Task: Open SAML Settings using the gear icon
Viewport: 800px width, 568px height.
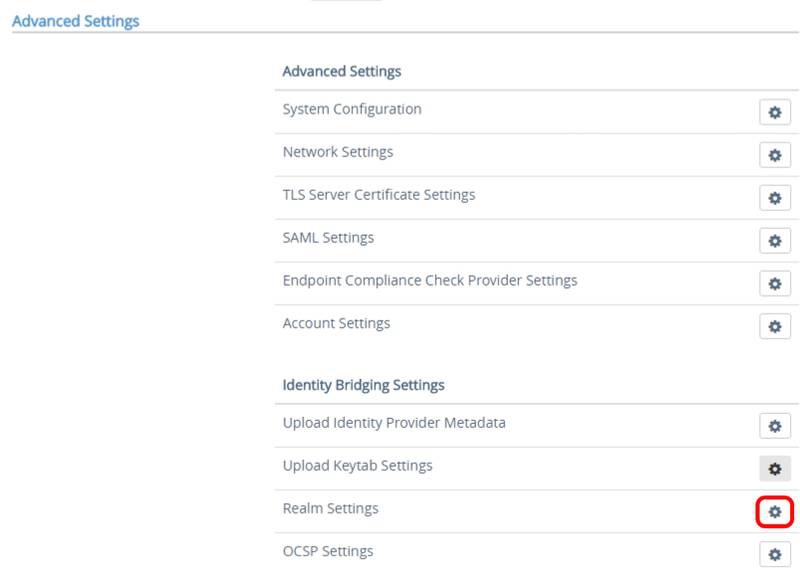Action: pos(774,241)
